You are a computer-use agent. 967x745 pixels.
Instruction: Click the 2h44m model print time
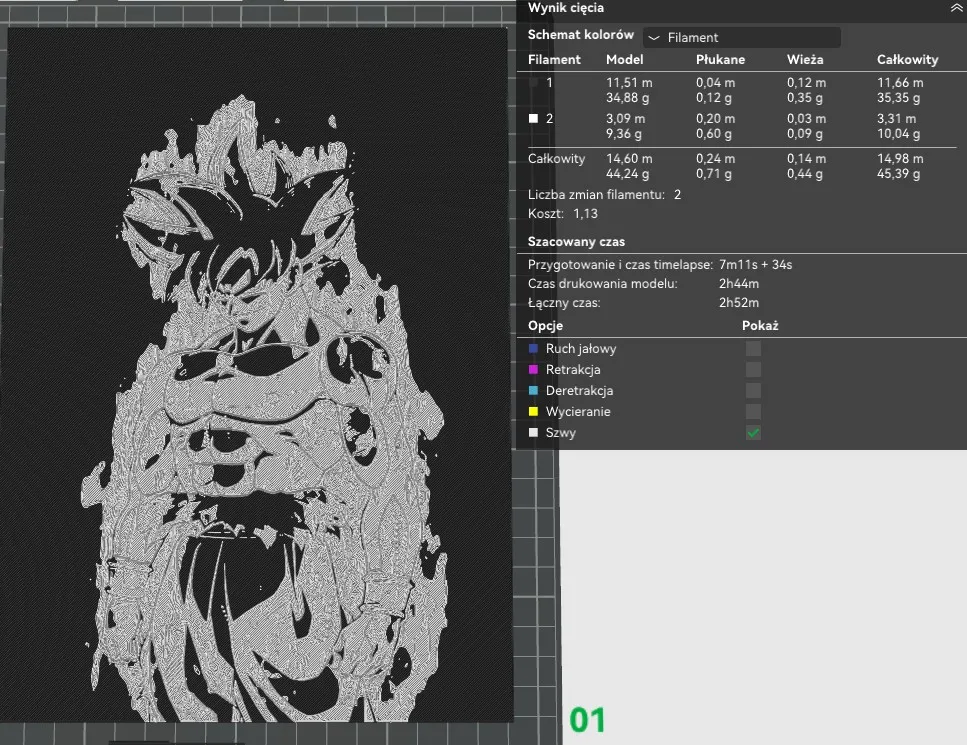(739, 284)
